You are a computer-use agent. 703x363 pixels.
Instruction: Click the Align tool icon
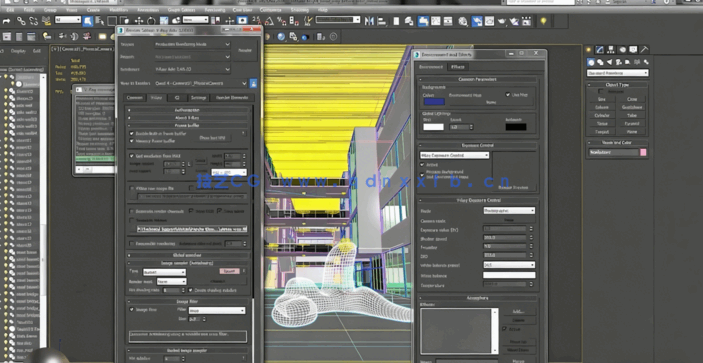[382, 21]
